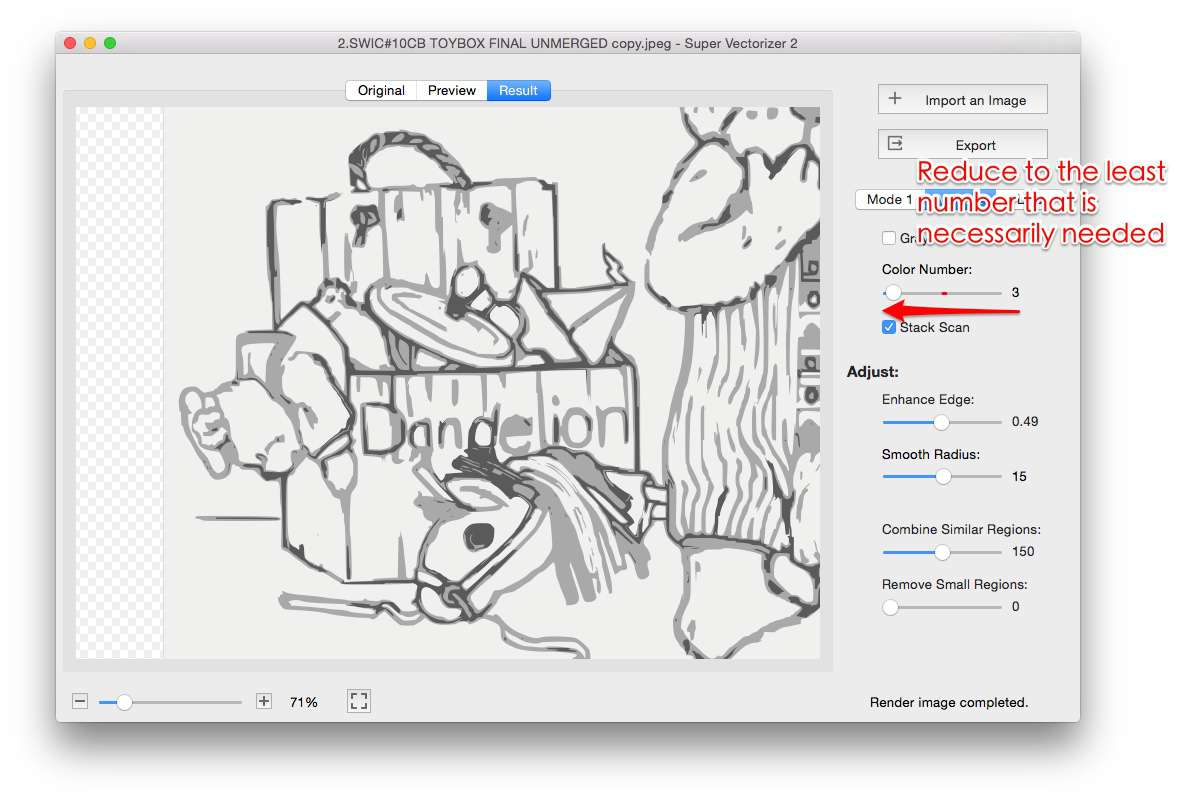Click the Enhance Edge slider knob
Viewport: 1178px width, 802px height.
click(941, 422)
